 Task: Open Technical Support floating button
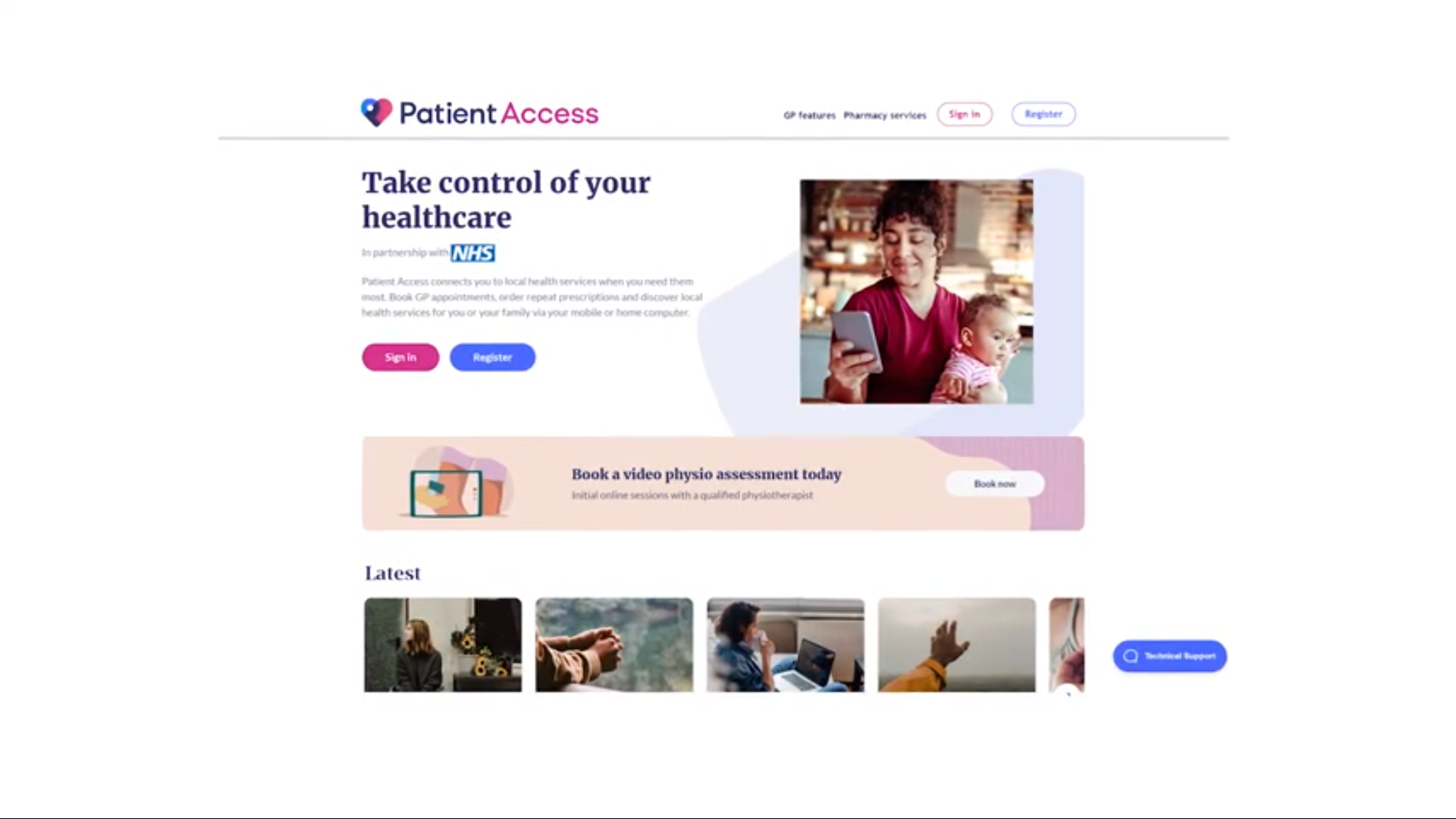(1170, 656)
